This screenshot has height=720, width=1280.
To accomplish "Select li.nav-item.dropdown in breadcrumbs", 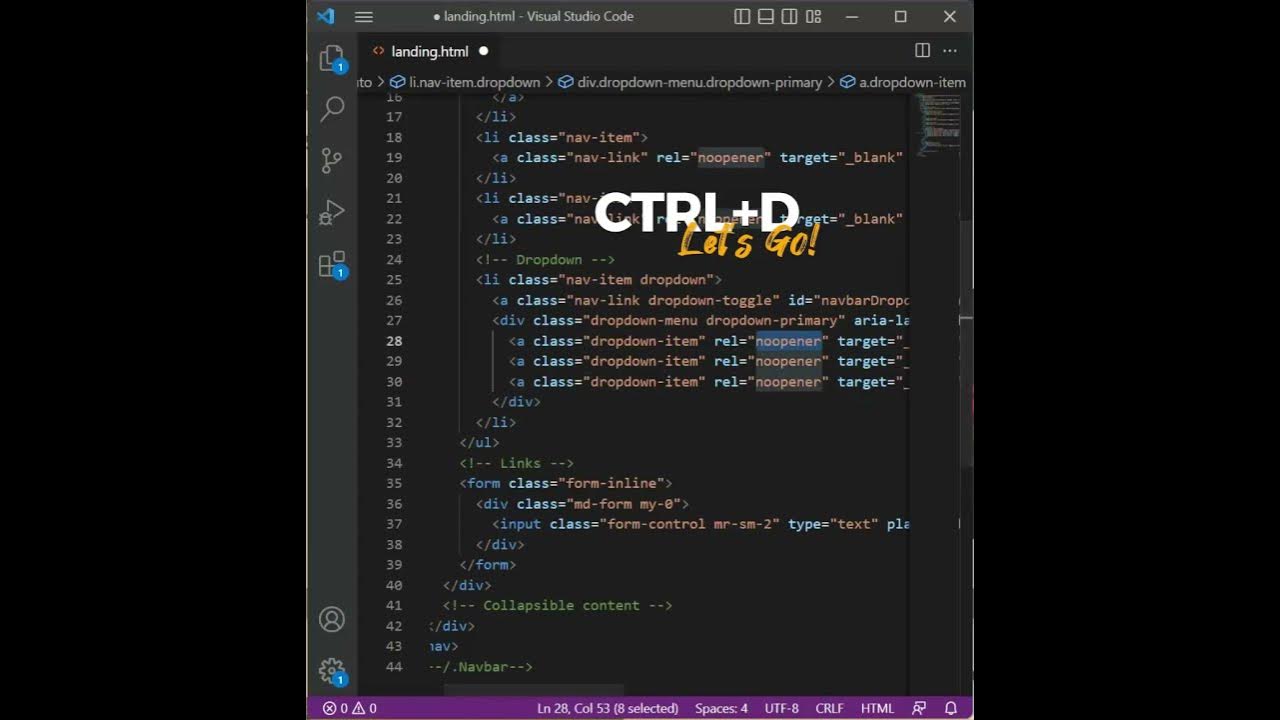I will pos(465,82).
